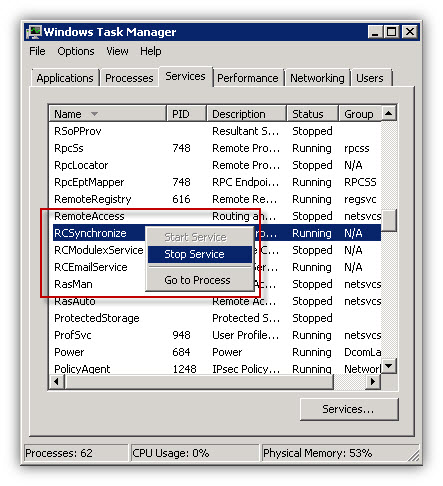
Task: Select the RCSynchronize service row
Action: [215, 233]
